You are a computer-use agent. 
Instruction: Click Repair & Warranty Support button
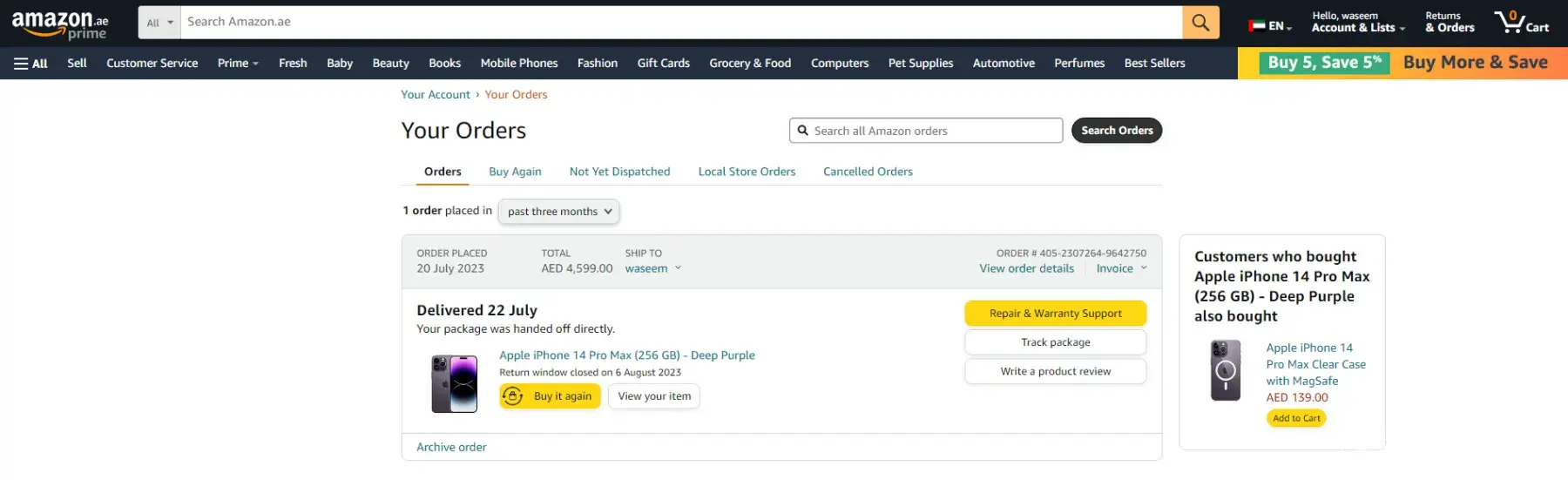(x=1055, y=314)
